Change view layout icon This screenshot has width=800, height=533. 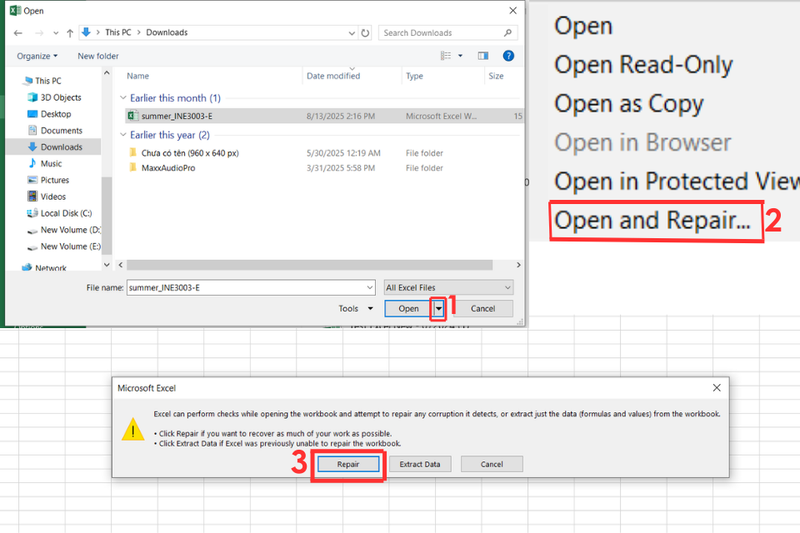pyautogui.click(x=446, y=56)
